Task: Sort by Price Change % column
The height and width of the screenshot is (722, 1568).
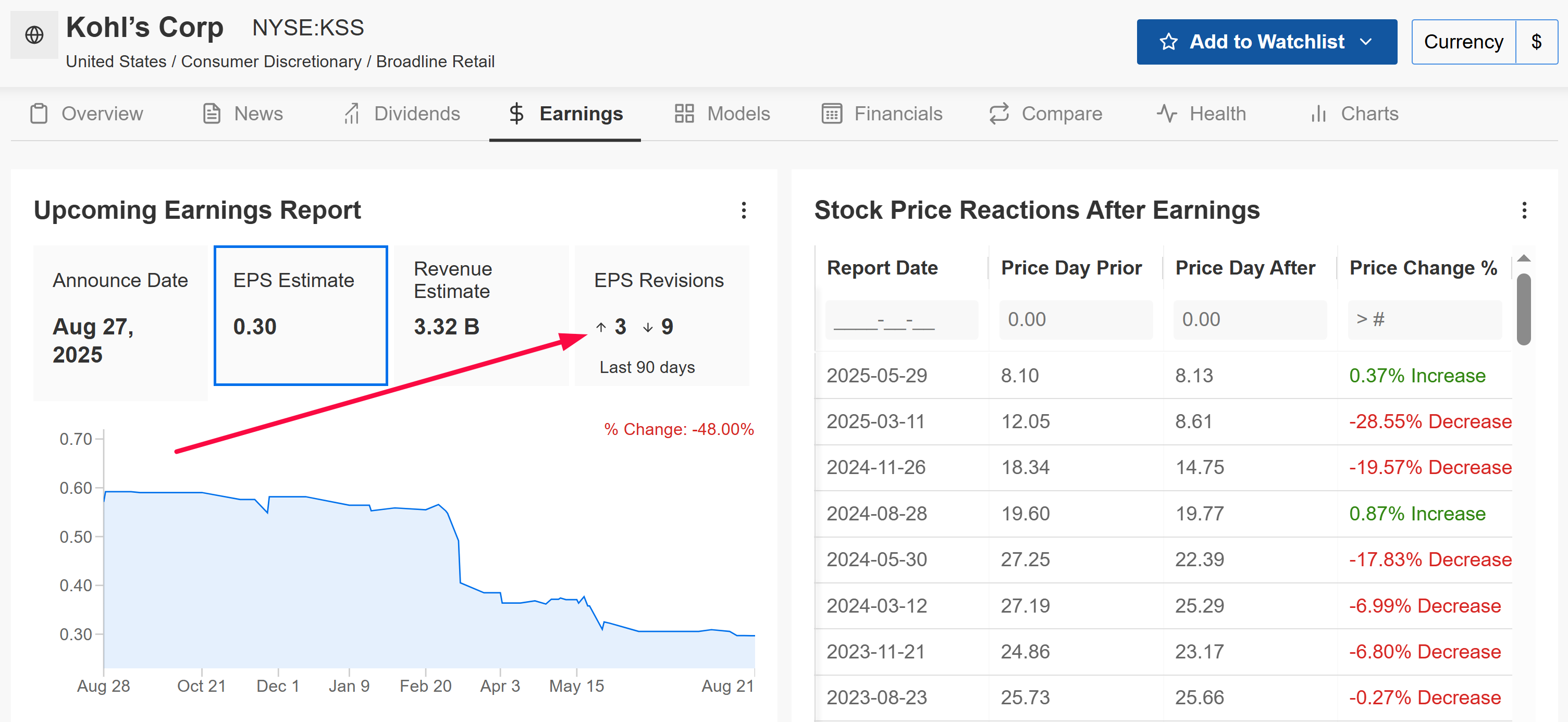Action: click(1423, 268)
